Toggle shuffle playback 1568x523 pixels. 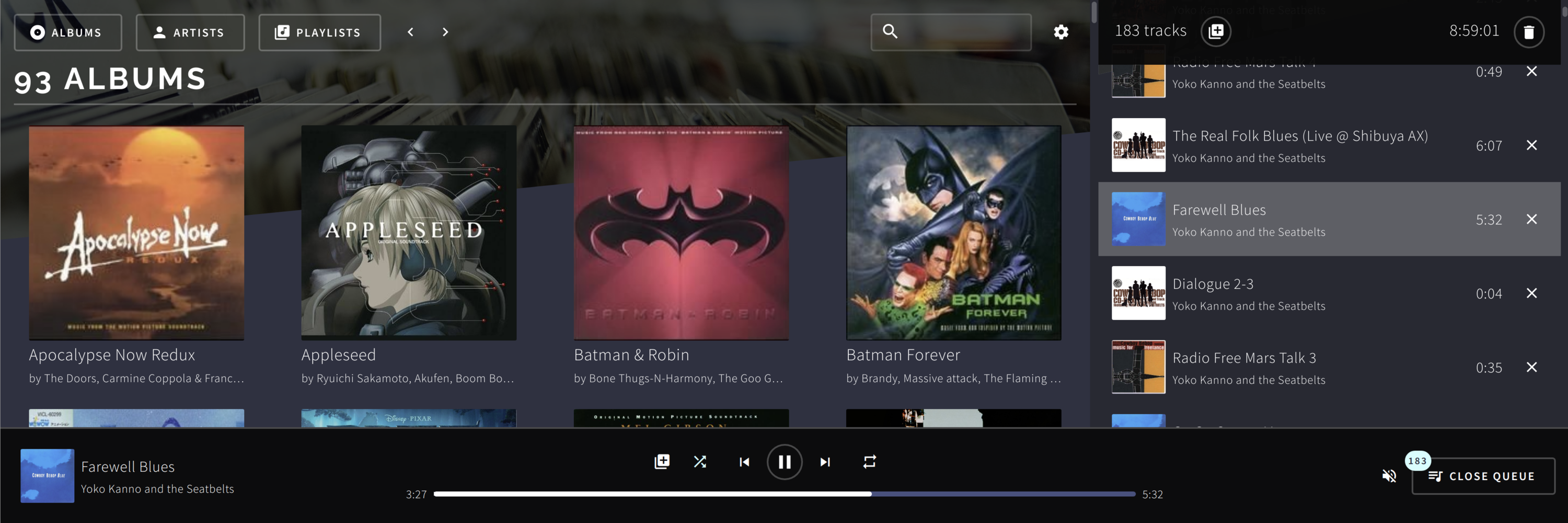tap(700, 461)
